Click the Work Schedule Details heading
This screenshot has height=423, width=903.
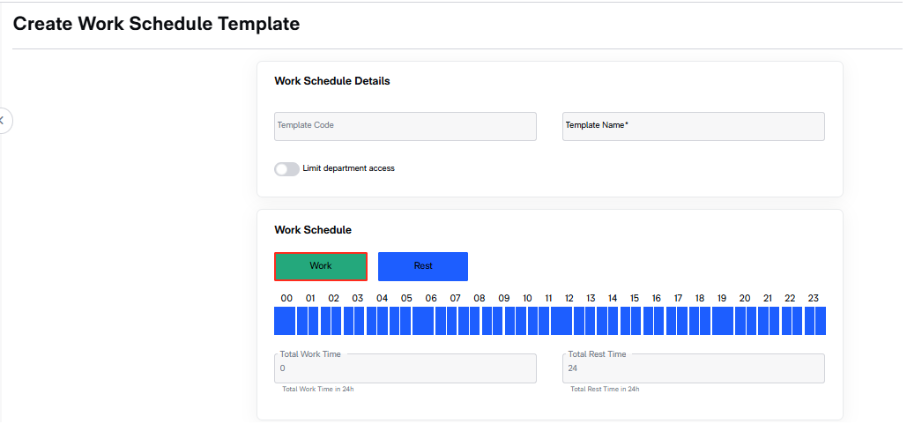pyautogui.click(x=332, y=81)
